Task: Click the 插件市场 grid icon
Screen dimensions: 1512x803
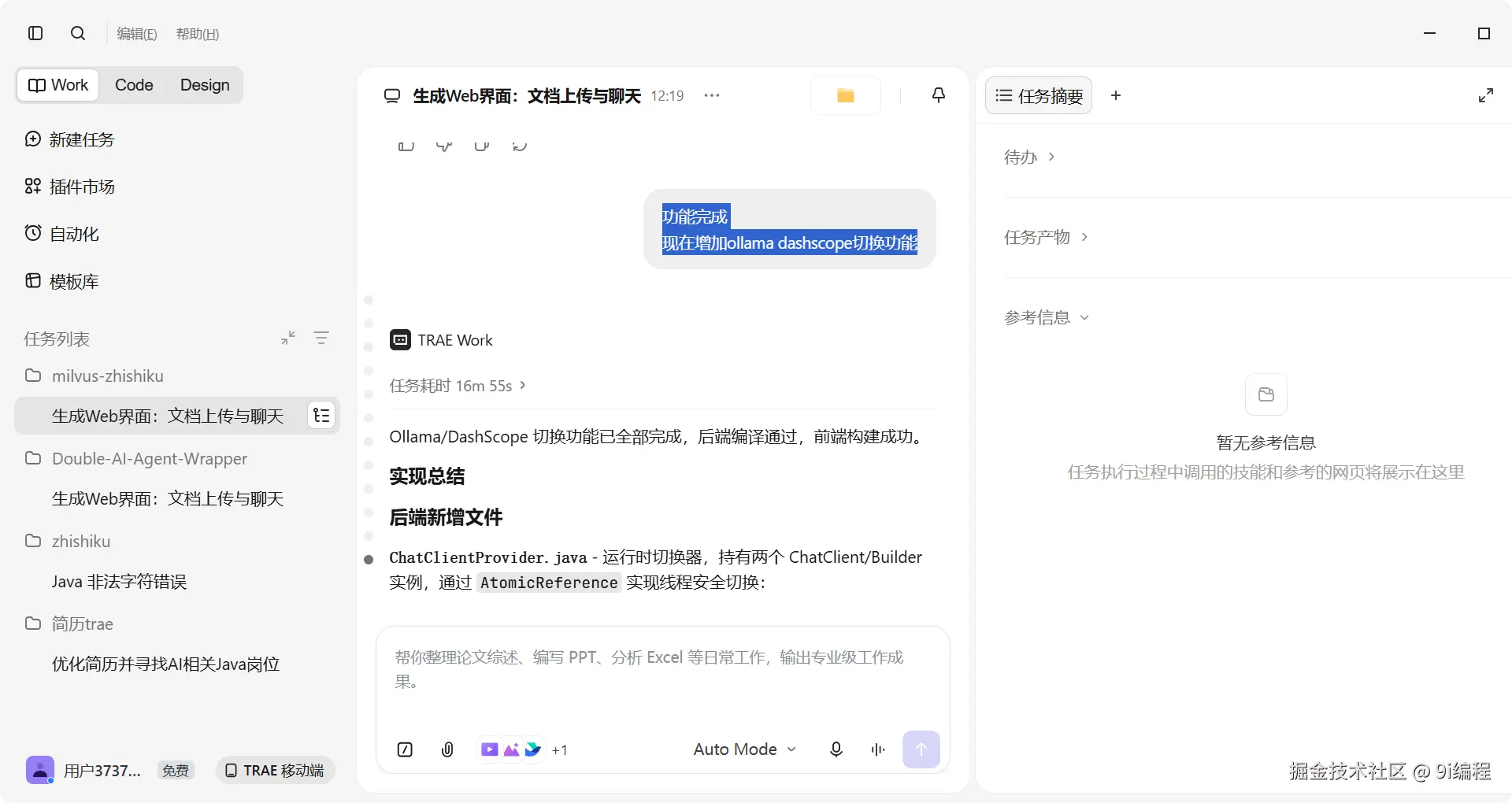Action: (33, 187)
